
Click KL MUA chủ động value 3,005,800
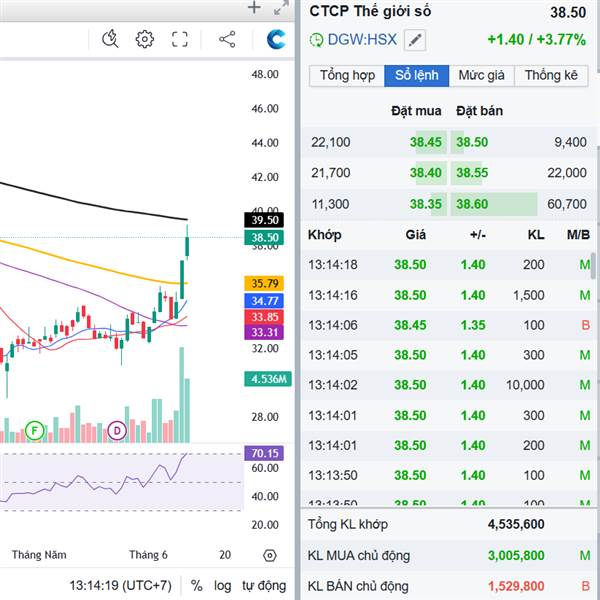tap(516, 555)
